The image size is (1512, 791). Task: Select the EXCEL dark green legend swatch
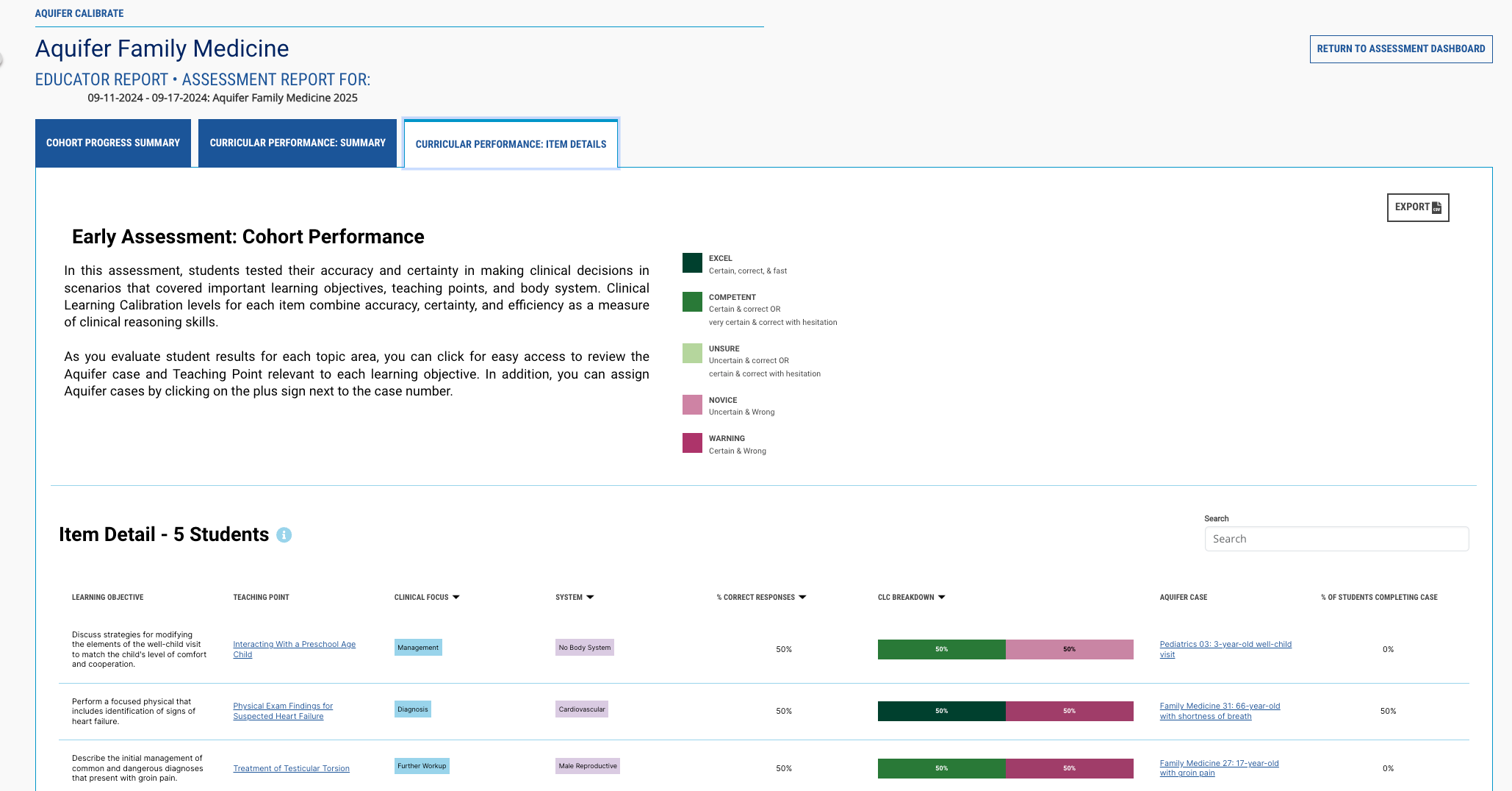691,262
